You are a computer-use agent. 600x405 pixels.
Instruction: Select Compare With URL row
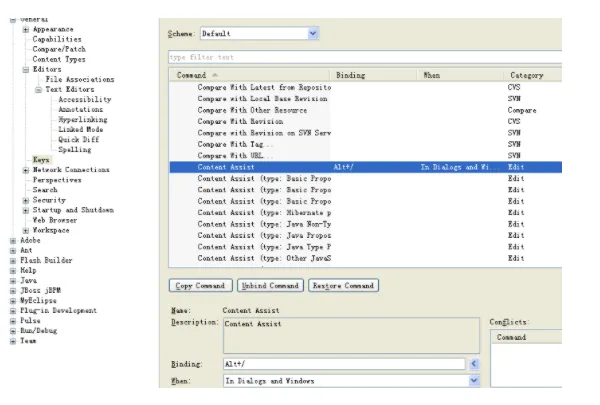(x=365, y=156)
